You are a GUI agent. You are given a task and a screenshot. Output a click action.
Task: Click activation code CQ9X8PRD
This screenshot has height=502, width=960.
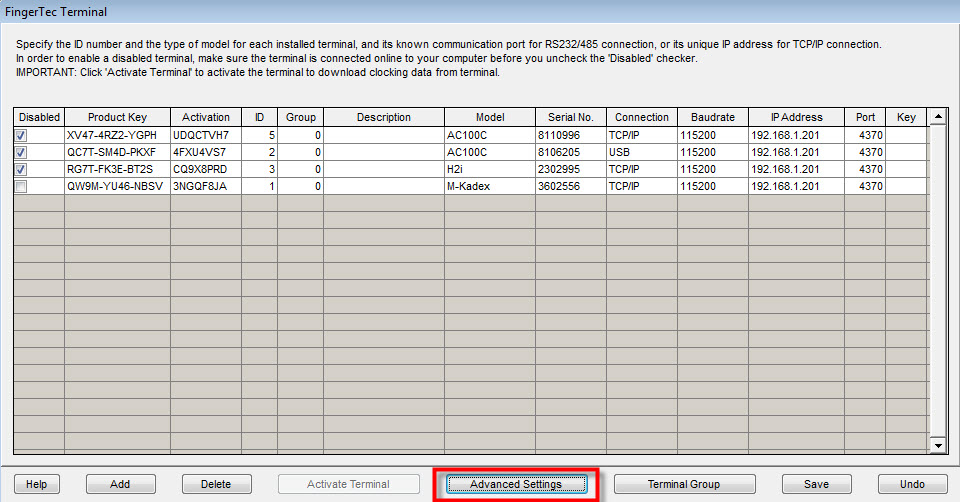tap(206, 170)
